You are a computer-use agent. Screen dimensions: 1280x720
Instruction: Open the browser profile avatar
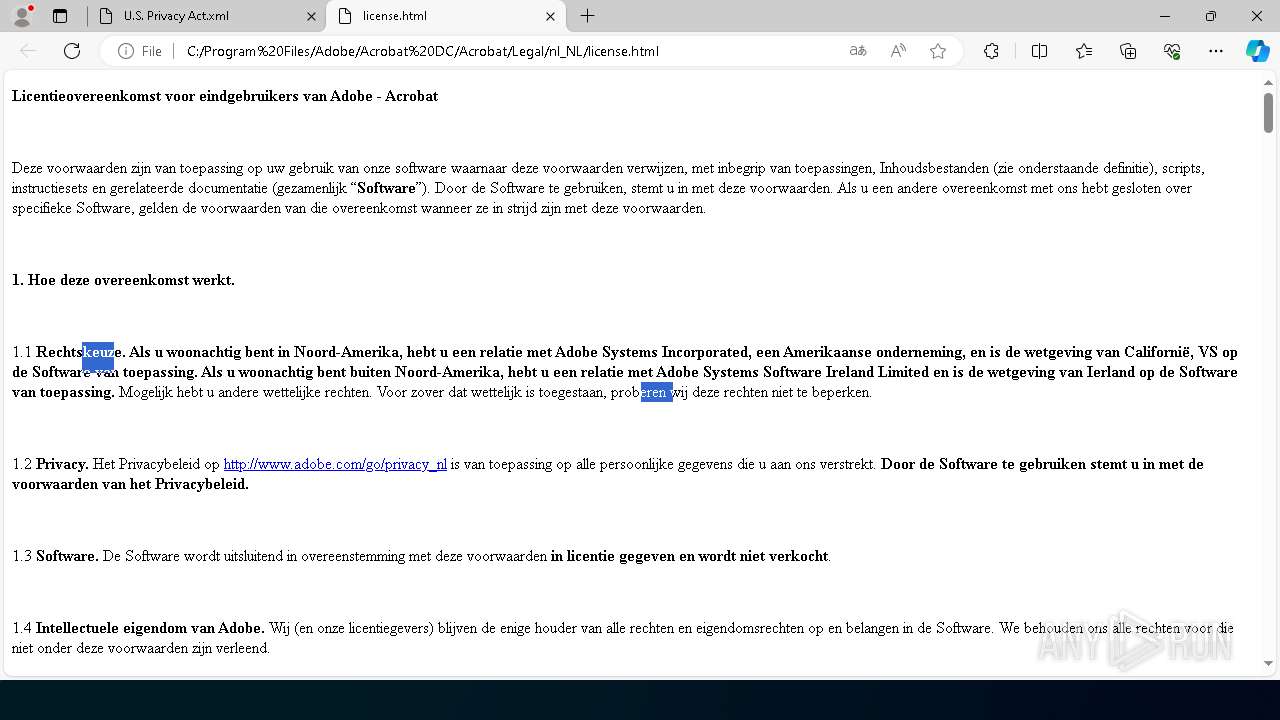coord(22,16)
